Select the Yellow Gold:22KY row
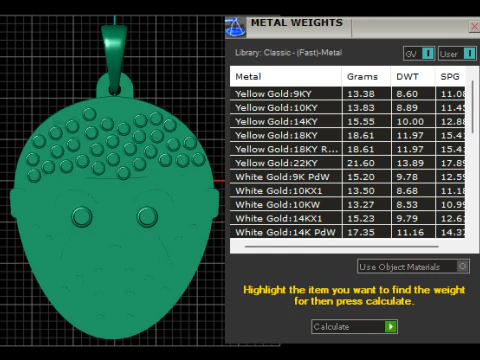Image resolution: width=480 pixels, height=360 pixels. [x=348, y=163]
